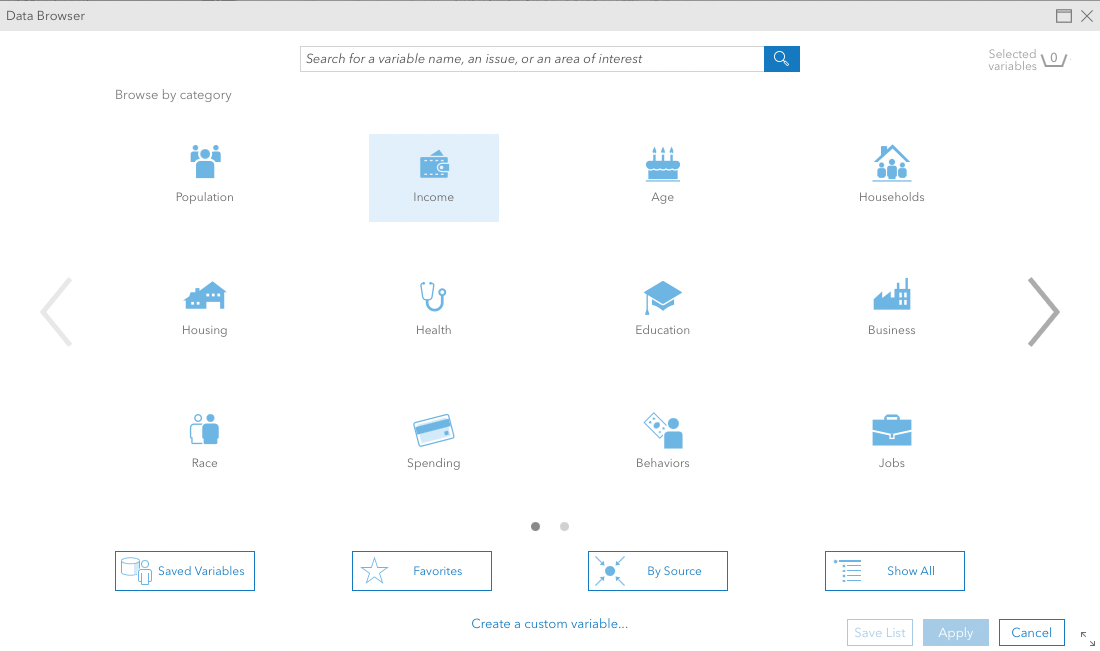Click Create a custom variable link

[549, 624]
